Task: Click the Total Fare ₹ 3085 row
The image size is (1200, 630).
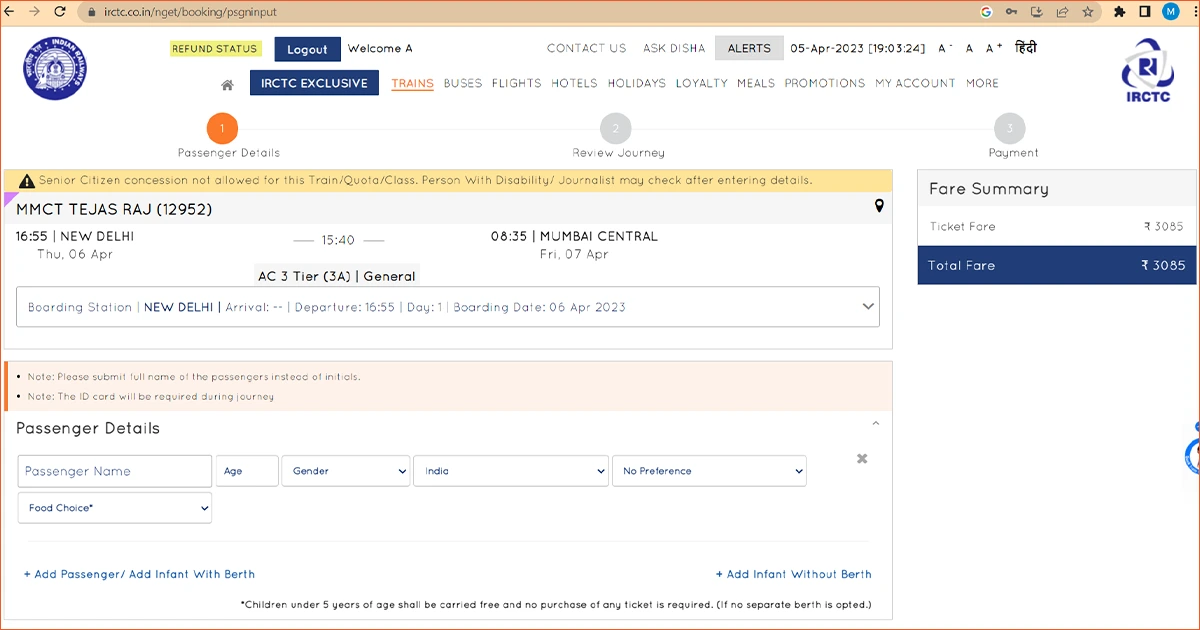Action: pos(1056,265)
